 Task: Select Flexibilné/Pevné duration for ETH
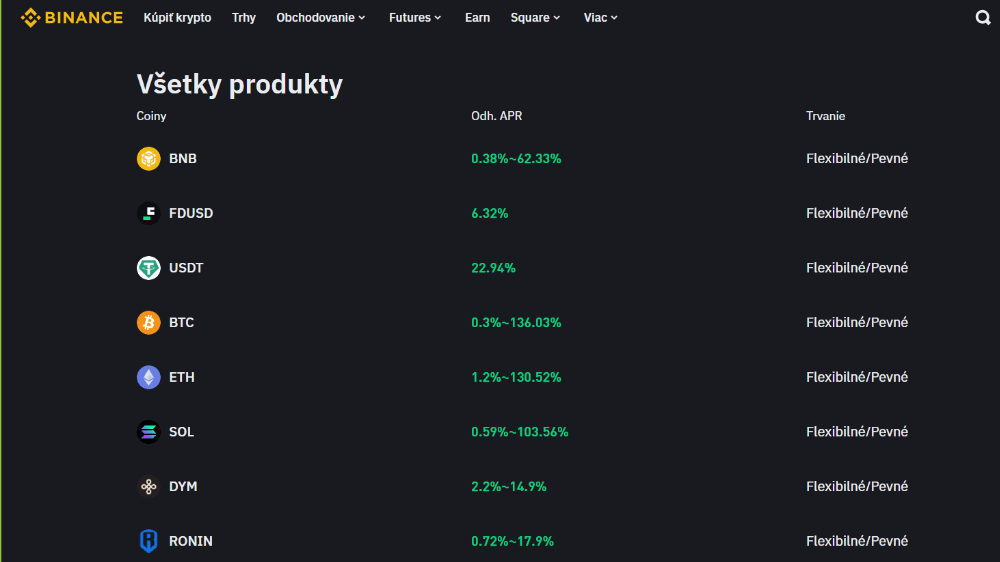pos(857,377)
